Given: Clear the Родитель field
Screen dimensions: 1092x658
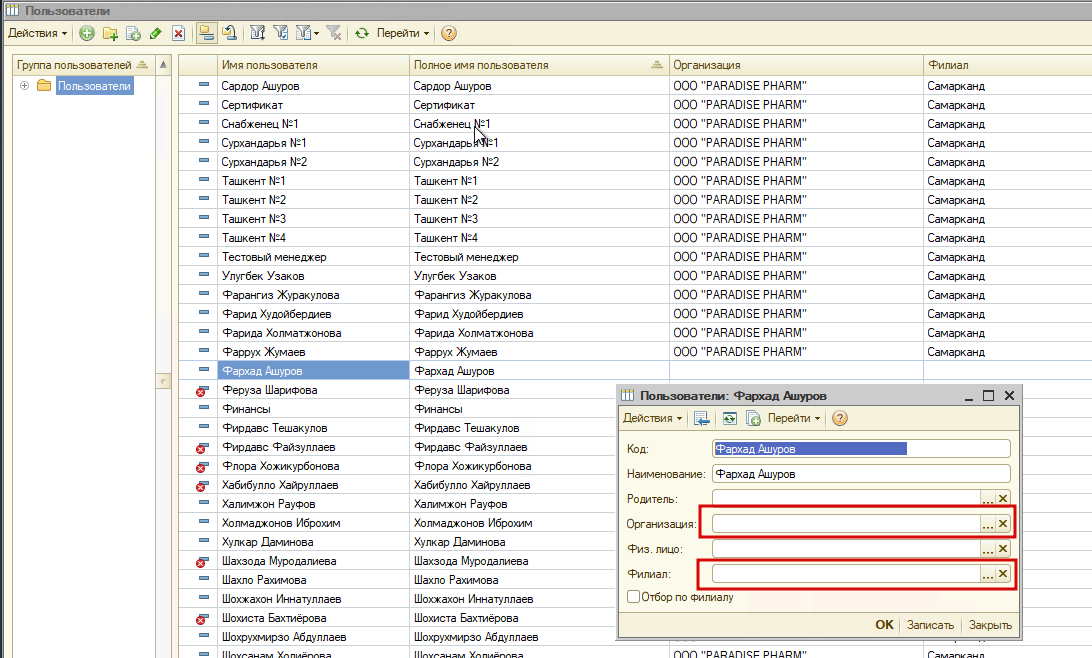Looking at the screenshot, I should [1003, 499].
